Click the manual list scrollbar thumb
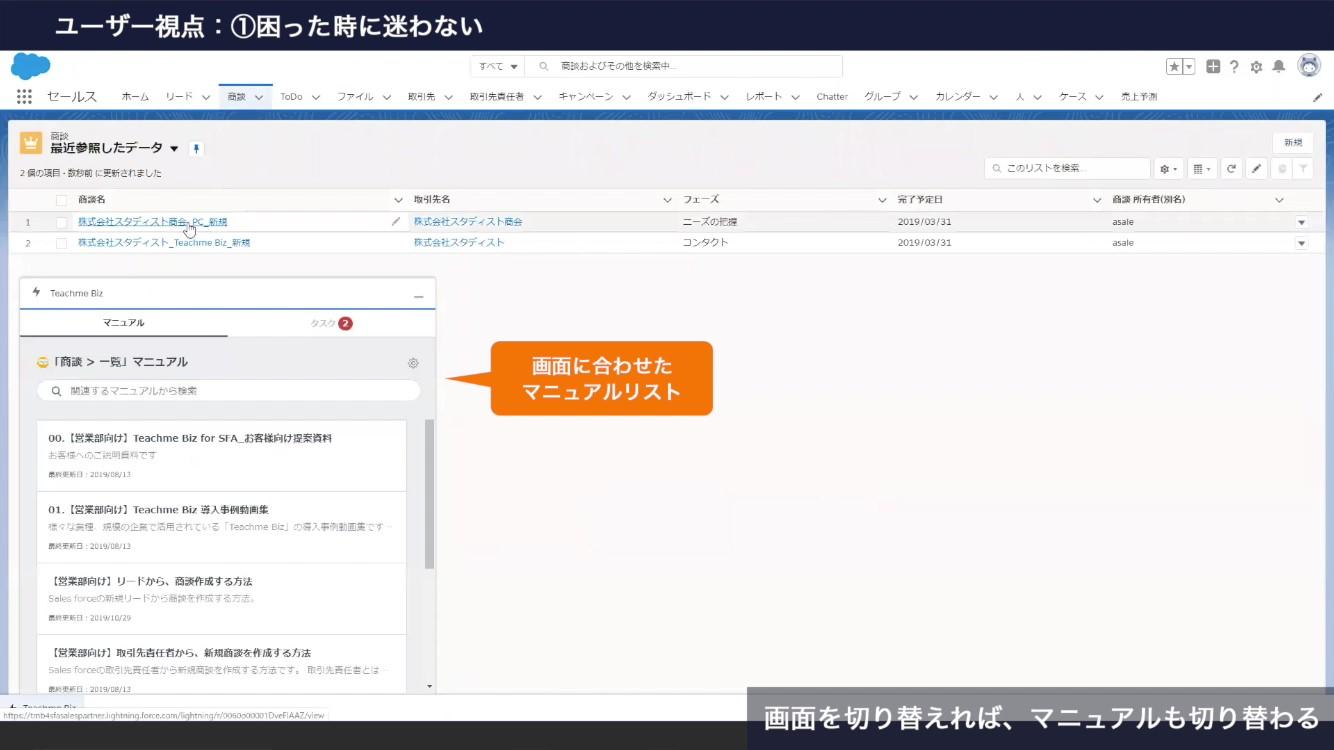Image resolution: width=1334 pixels, height=750 pixels. pyautogui.click(x=430, y=494)
